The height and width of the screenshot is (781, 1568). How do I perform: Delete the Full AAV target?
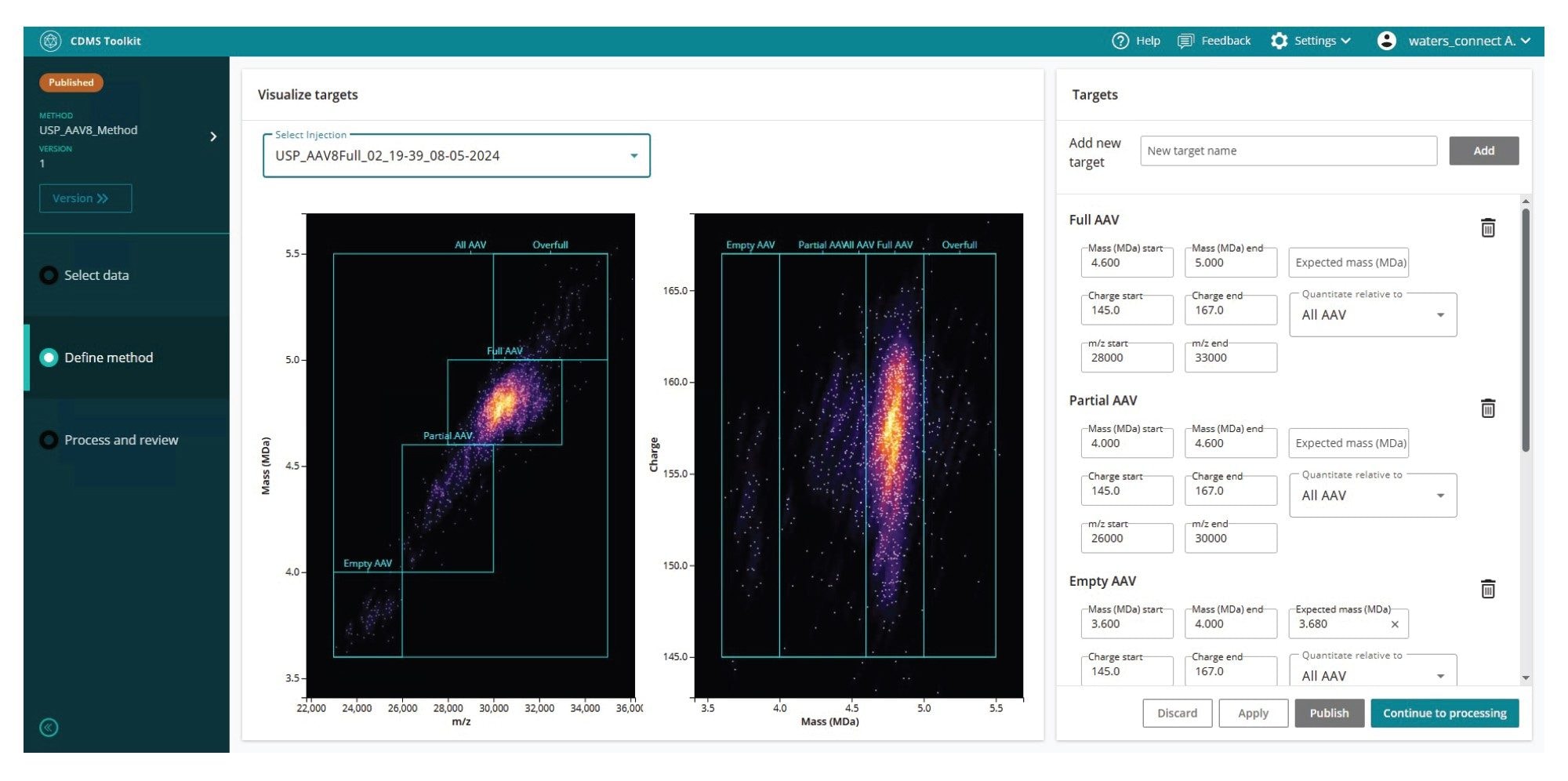(x=1487, y=228)
